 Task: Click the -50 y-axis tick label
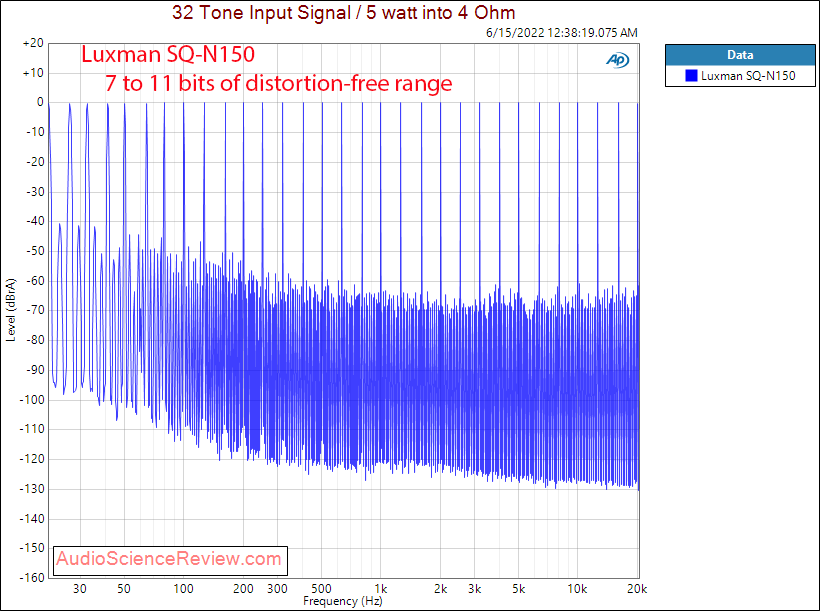coord(35,251)
